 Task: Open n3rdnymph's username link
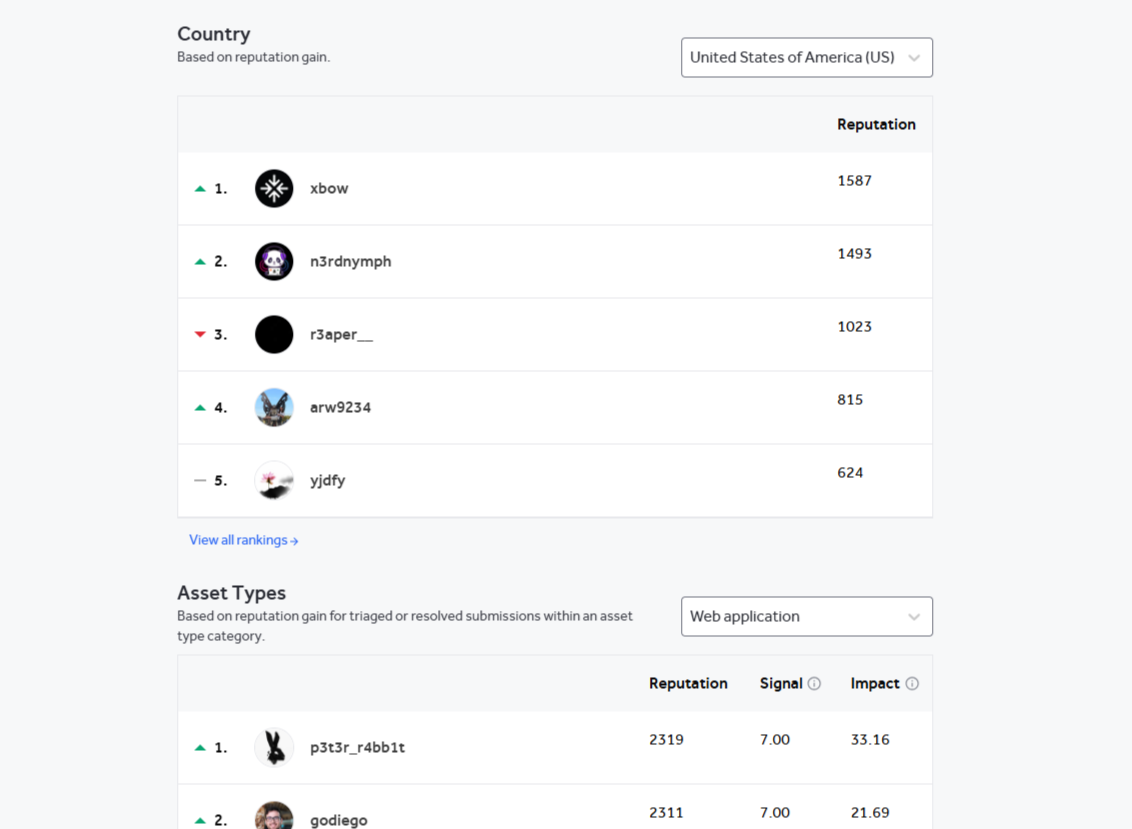pos(350,261)
